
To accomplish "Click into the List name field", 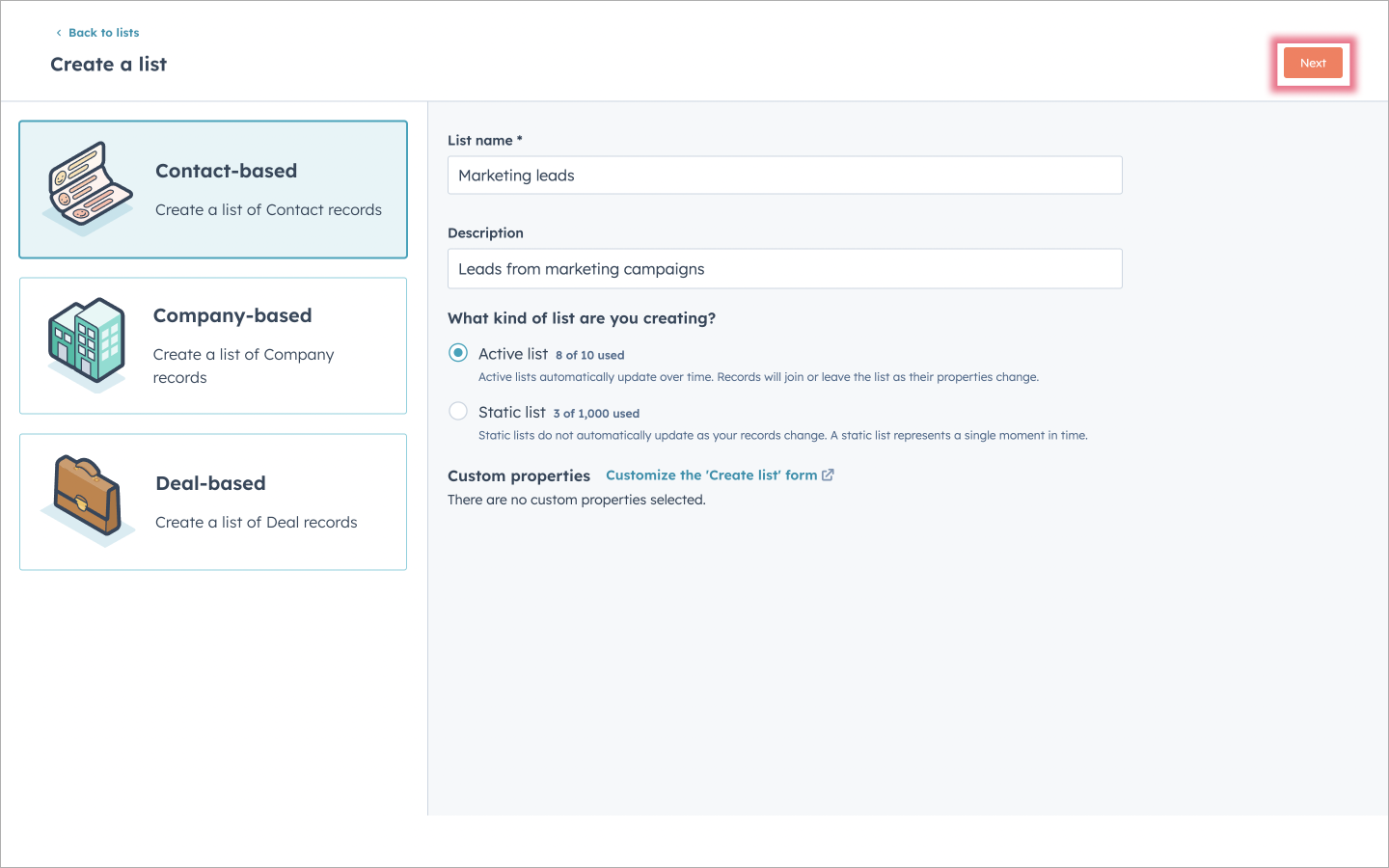I will tap(784, 176).
